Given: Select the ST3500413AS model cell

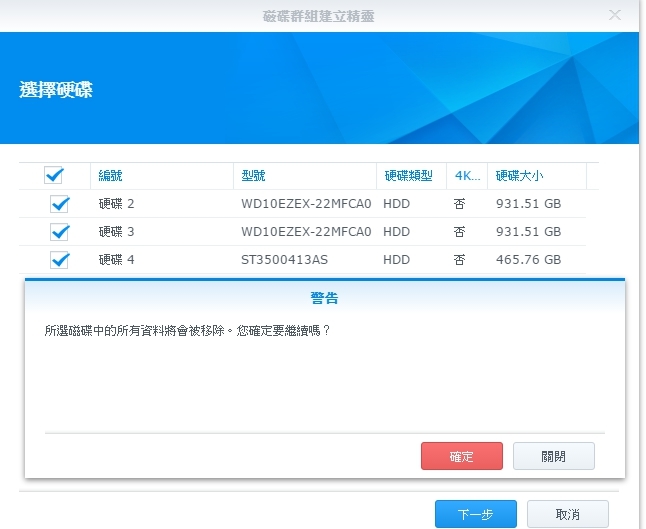Looking at the screenshot, I should [284, 260].
